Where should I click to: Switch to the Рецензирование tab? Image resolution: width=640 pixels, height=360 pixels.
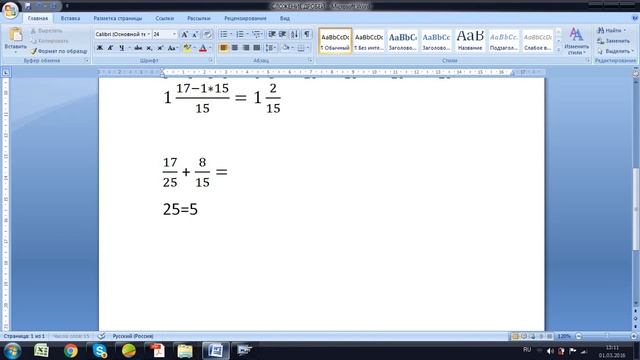click(245, 18)
